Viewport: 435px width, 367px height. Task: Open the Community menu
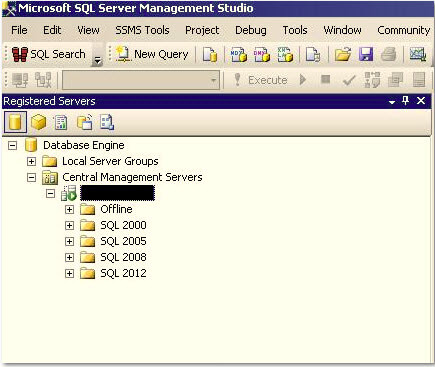tap(404, 30)
